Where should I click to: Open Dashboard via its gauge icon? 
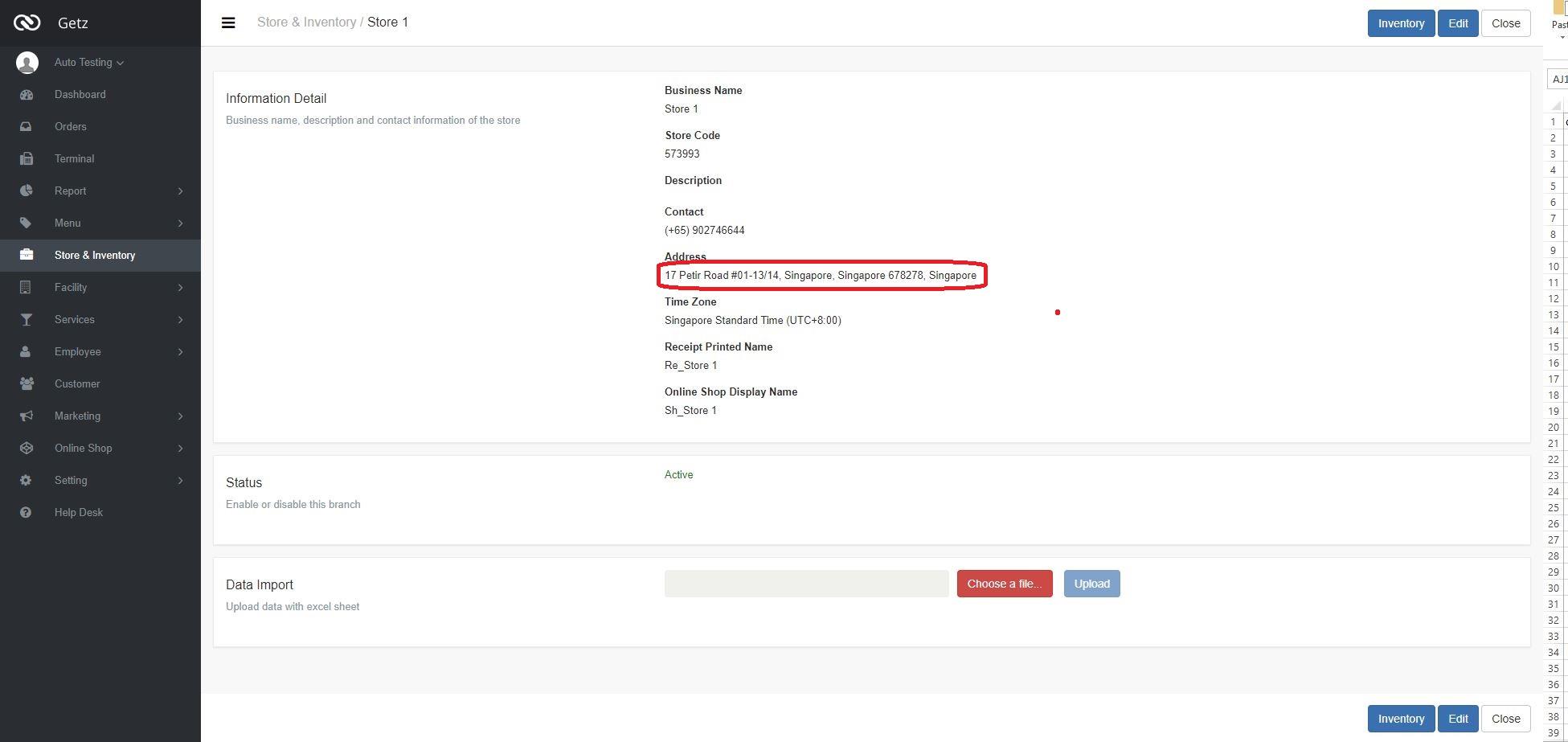(x=27, y=95)
